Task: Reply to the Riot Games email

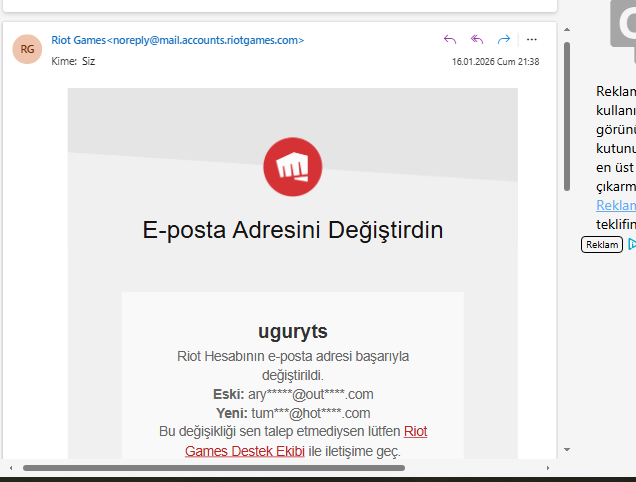Action: (x=450, y=39)
